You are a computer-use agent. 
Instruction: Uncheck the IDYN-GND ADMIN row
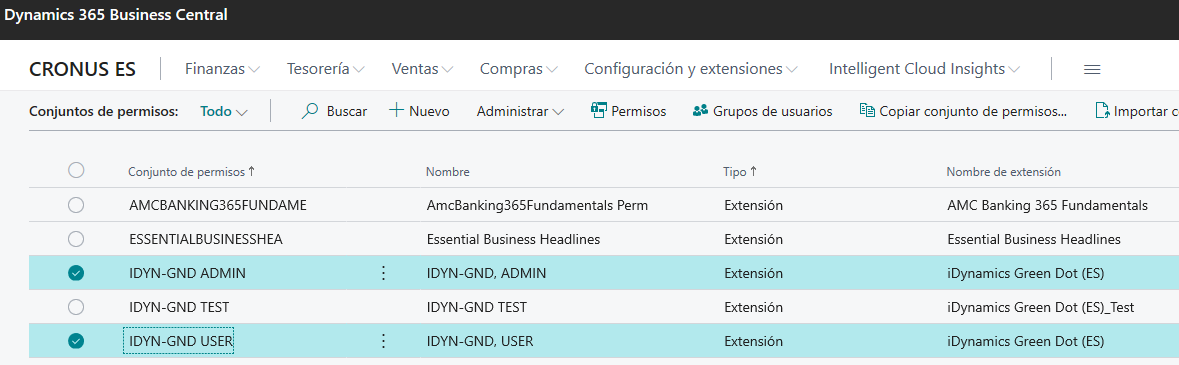click(76, 273)
